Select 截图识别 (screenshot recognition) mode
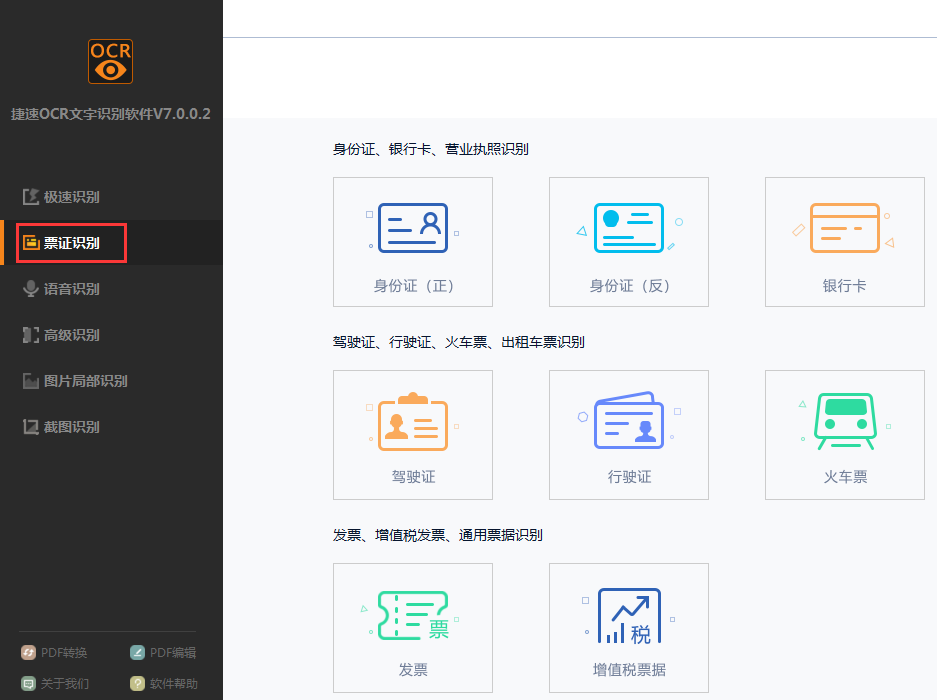 (70, 427)
